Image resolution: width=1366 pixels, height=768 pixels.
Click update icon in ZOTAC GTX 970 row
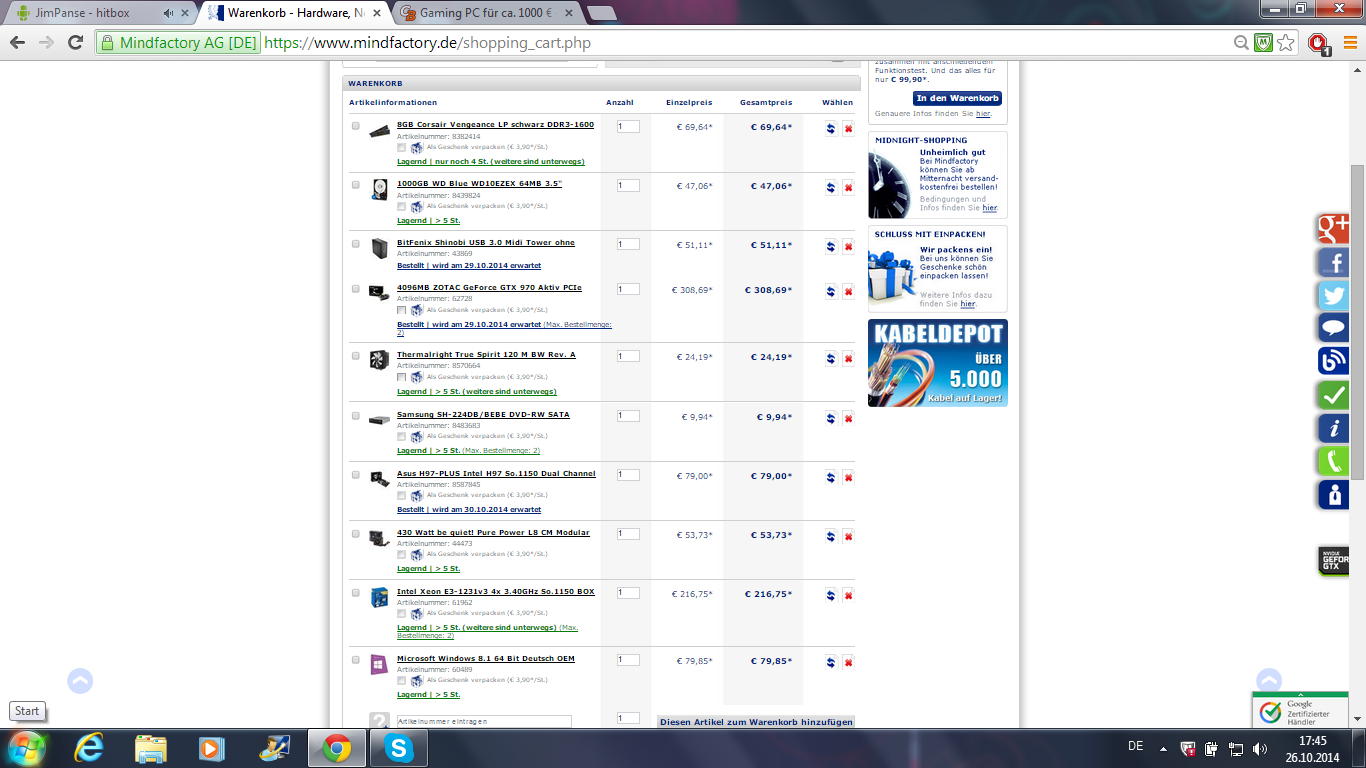click(831, 292)
